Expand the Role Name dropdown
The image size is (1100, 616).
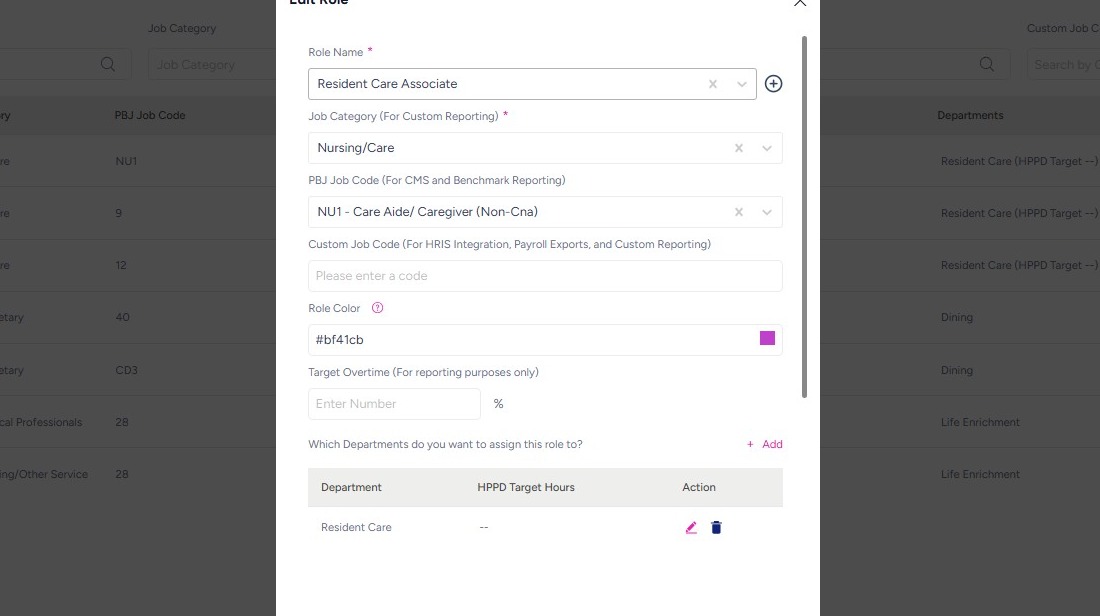tap(742, 84)
